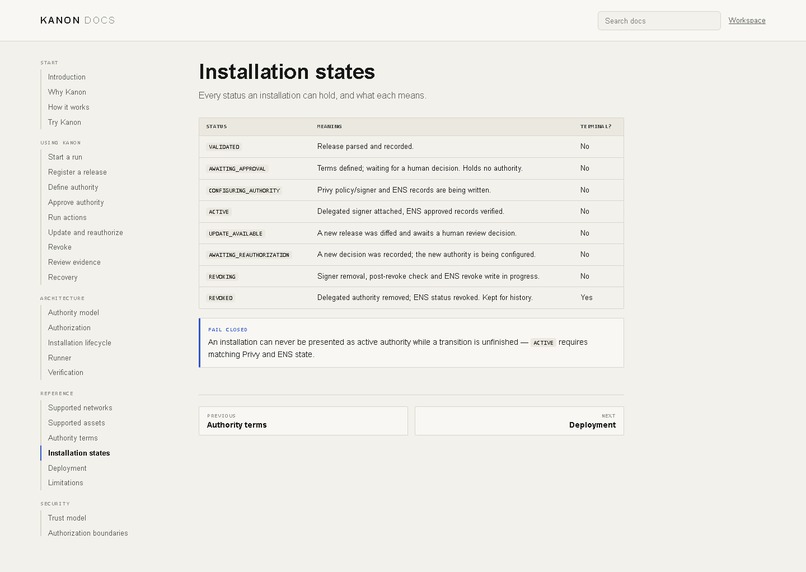Click 'Delegated signer attached' meaning cell
This screenshot has height=572, width=806.
click(410, 211)
